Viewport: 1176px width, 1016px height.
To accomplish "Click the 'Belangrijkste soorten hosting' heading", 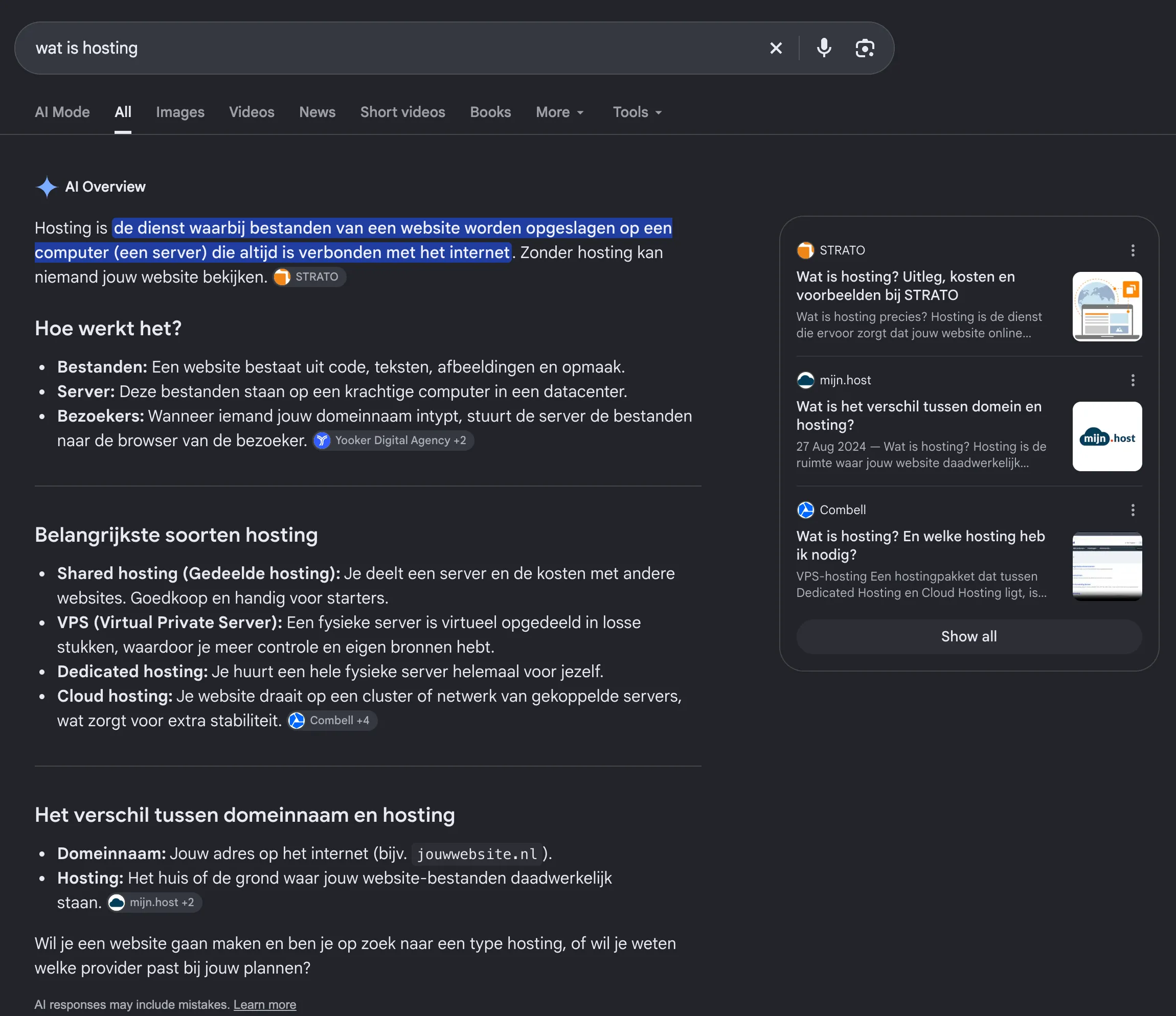I will [x=176, y=535].
